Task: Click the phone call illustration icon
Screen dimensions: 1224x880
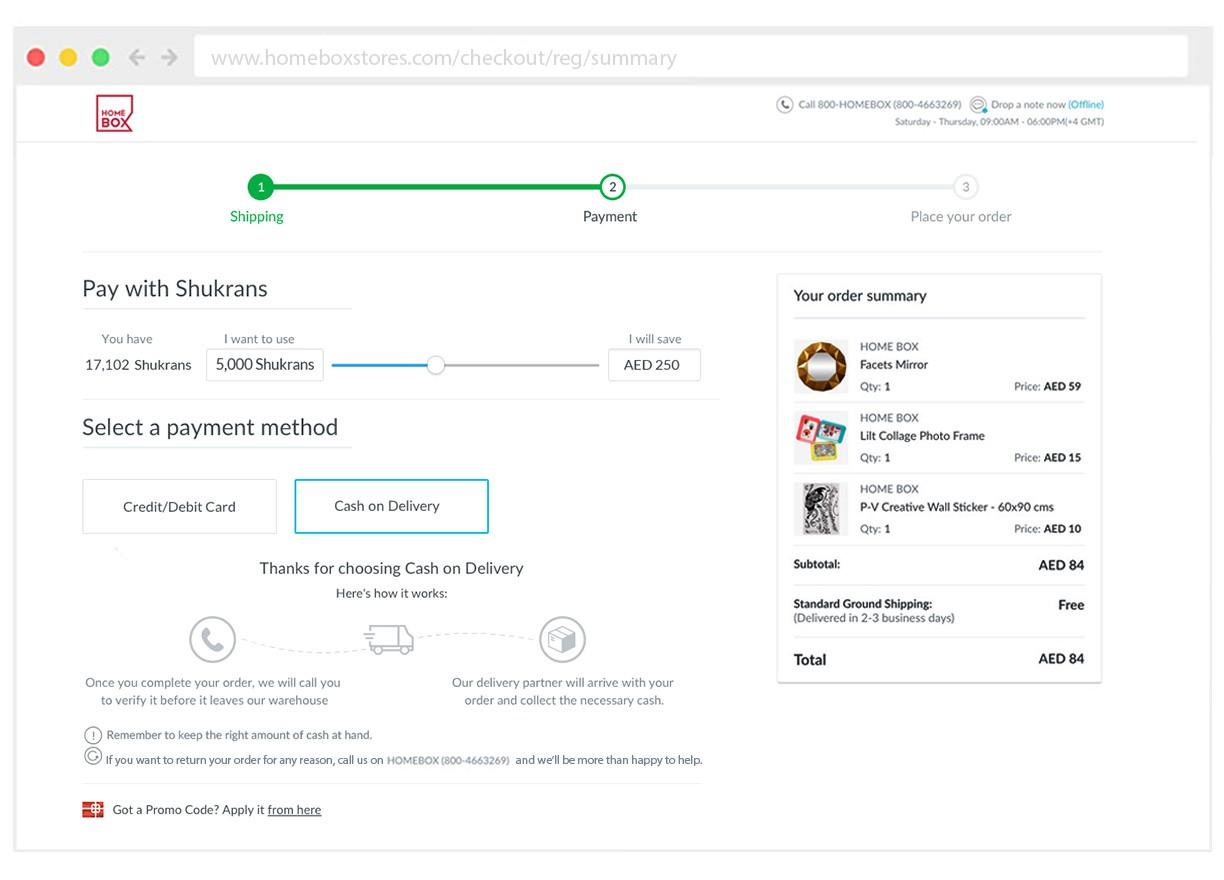Action: (x=212, y=639)
